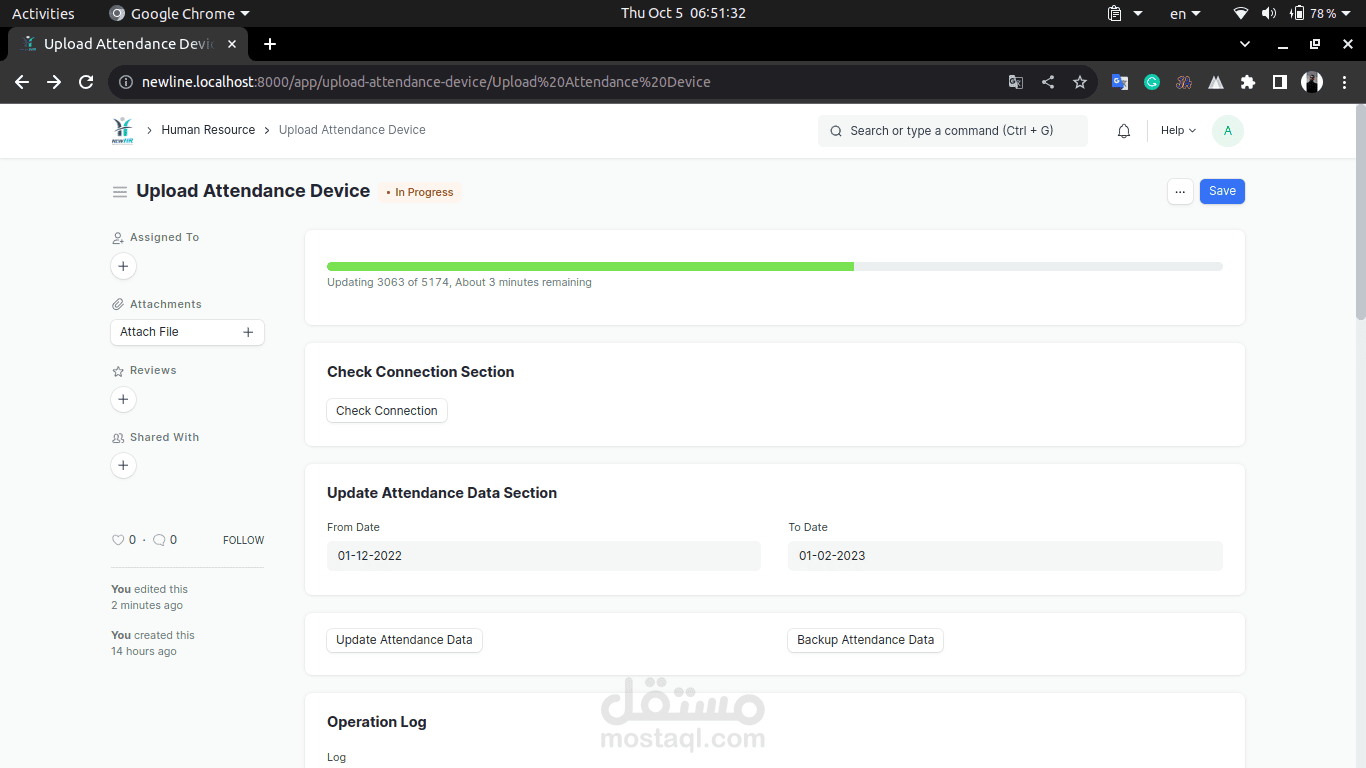Click Update Attendance Data button
Screen dimensions: 1366x768
coord(404,640)
